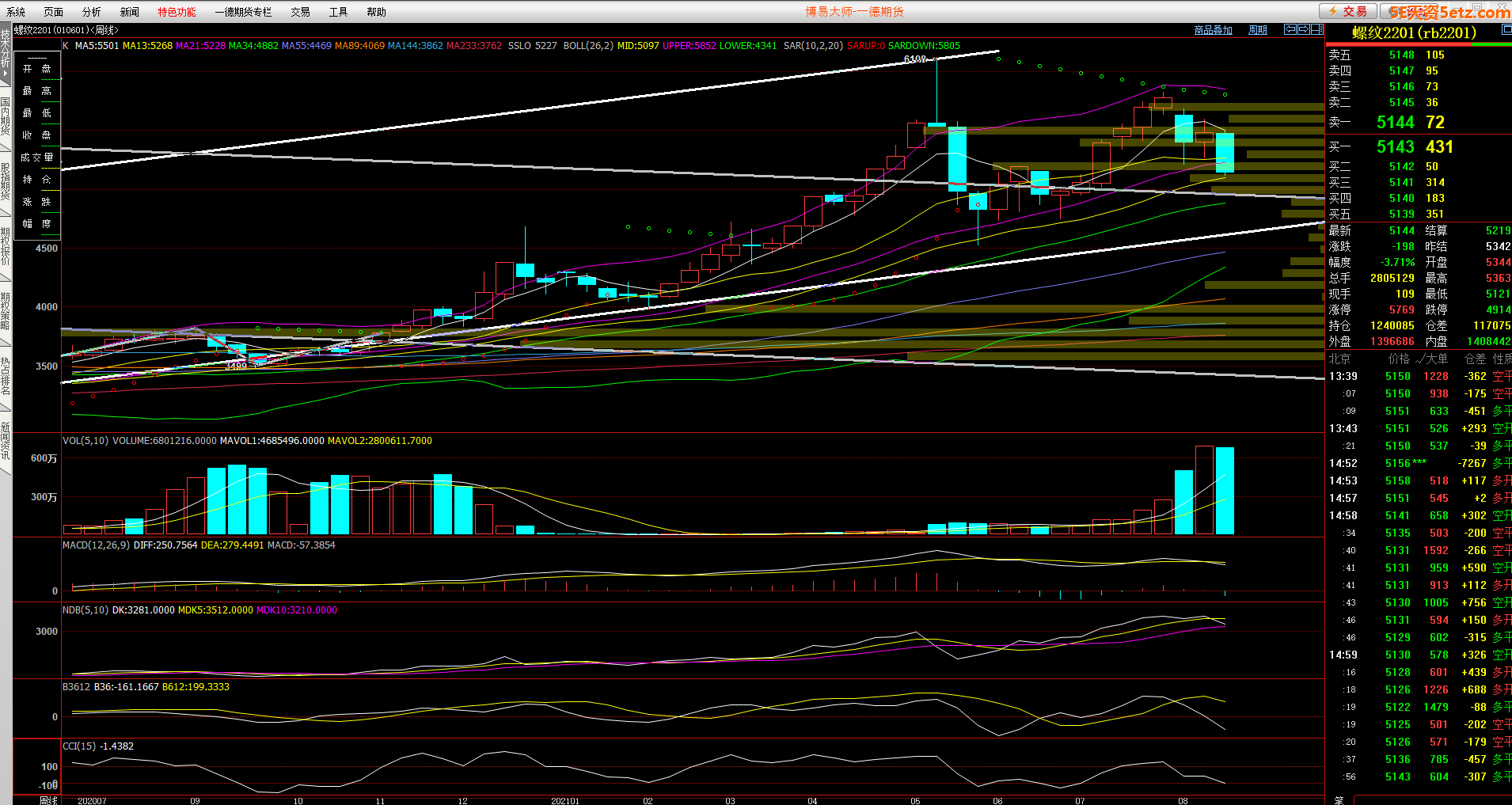Screen dimensions: 1512x805
Task: Click the SSLO 5227 indicator label
Action: click(533, 46)
